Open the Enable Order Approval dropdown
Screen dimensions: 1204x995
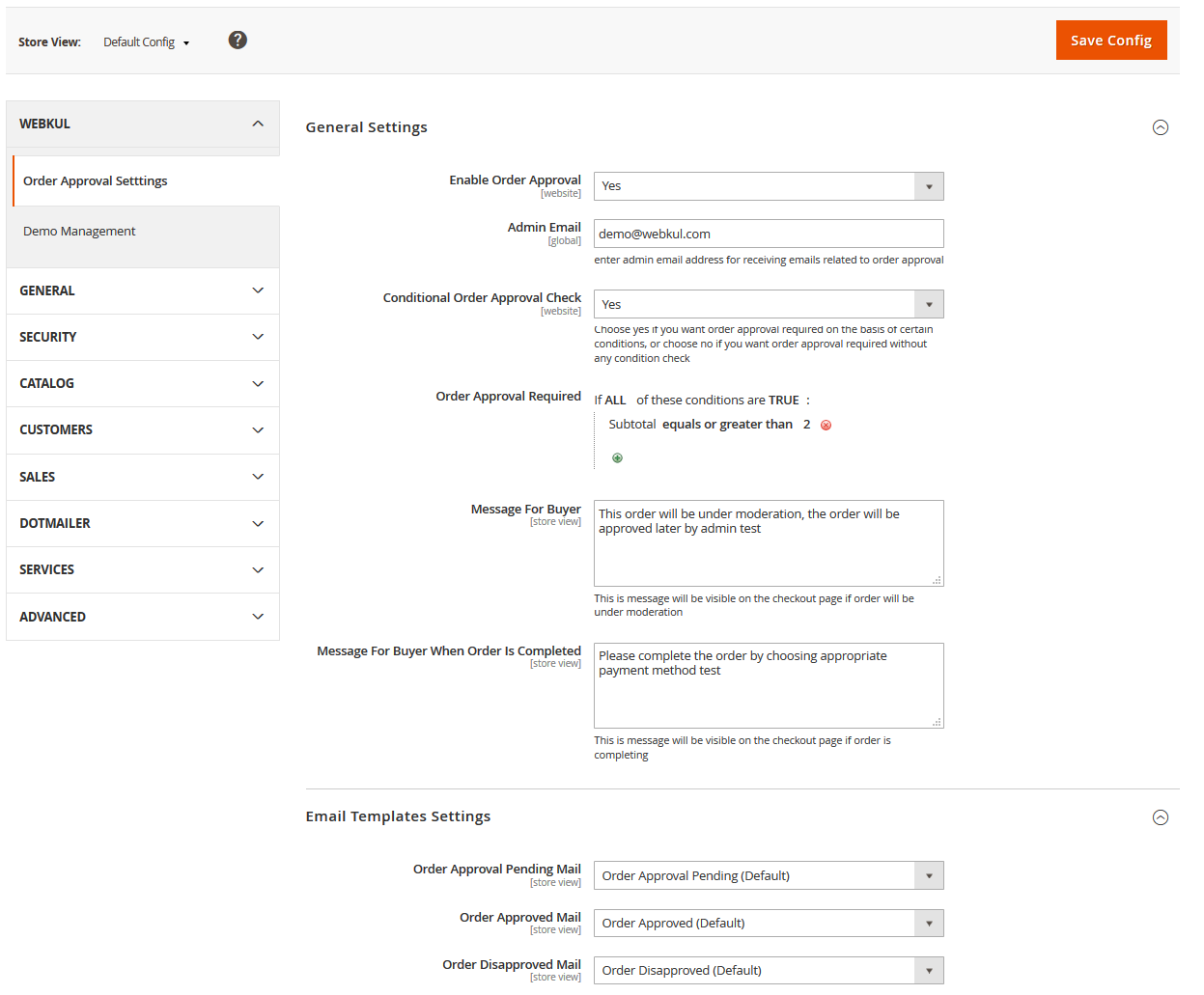coord(768,186)
